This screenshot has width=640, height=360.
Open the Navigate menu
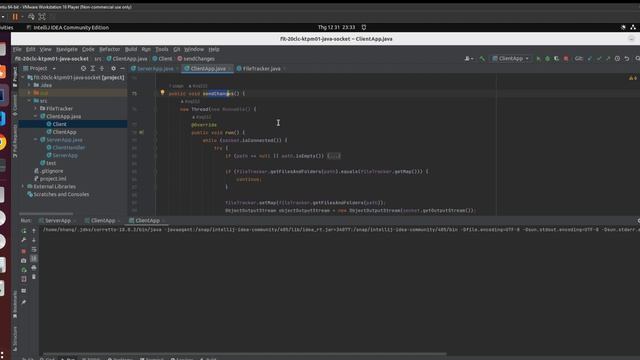[x=67, y=49]
